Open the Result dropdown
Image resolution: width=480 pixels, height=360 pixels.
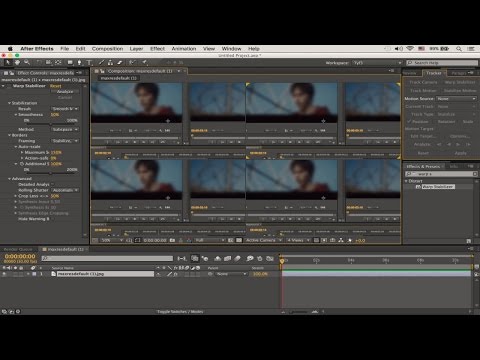[65, 109]
